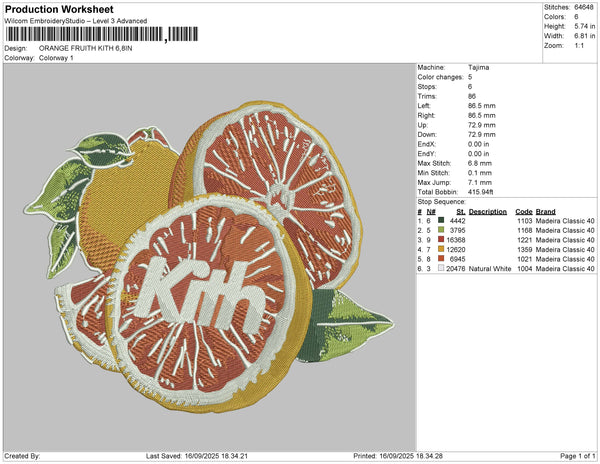Click thread code 1359
600x464 pixels.
[x=525, y=249]
